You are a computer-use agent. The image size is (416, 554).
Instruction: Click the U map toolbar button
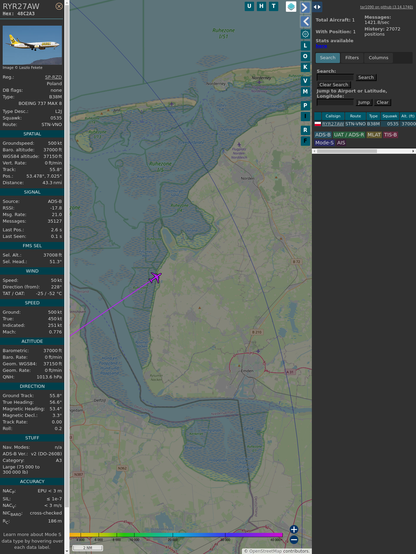(x=249, y=6)
